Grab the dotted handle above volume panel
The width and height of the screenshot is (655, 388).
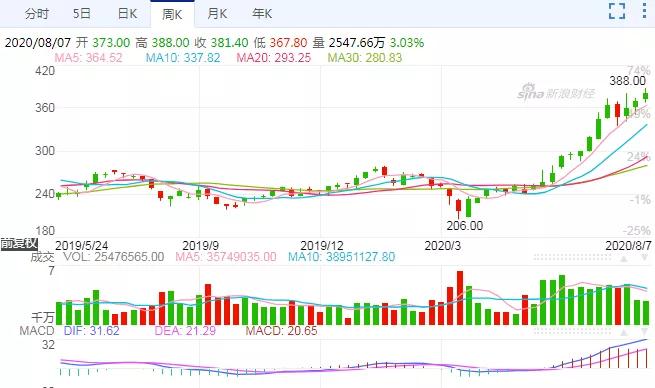click(x=572, y=258)
